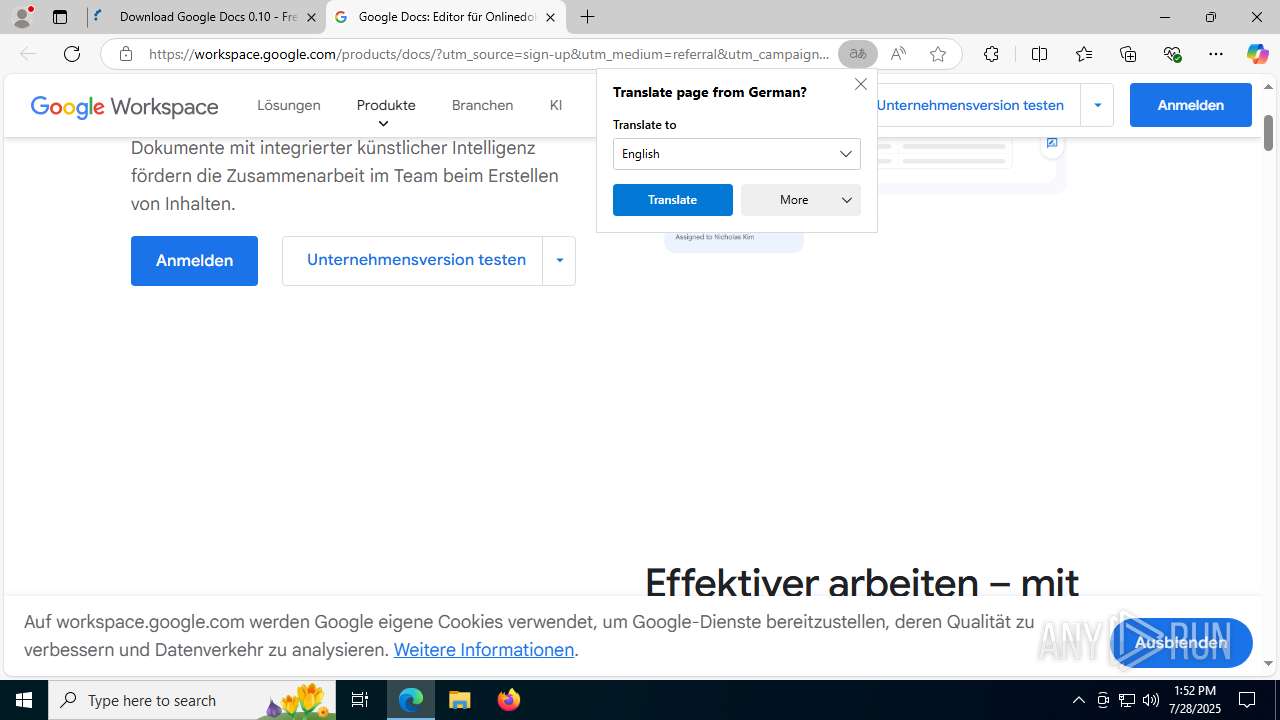Open the Windows Start menu

24,700
